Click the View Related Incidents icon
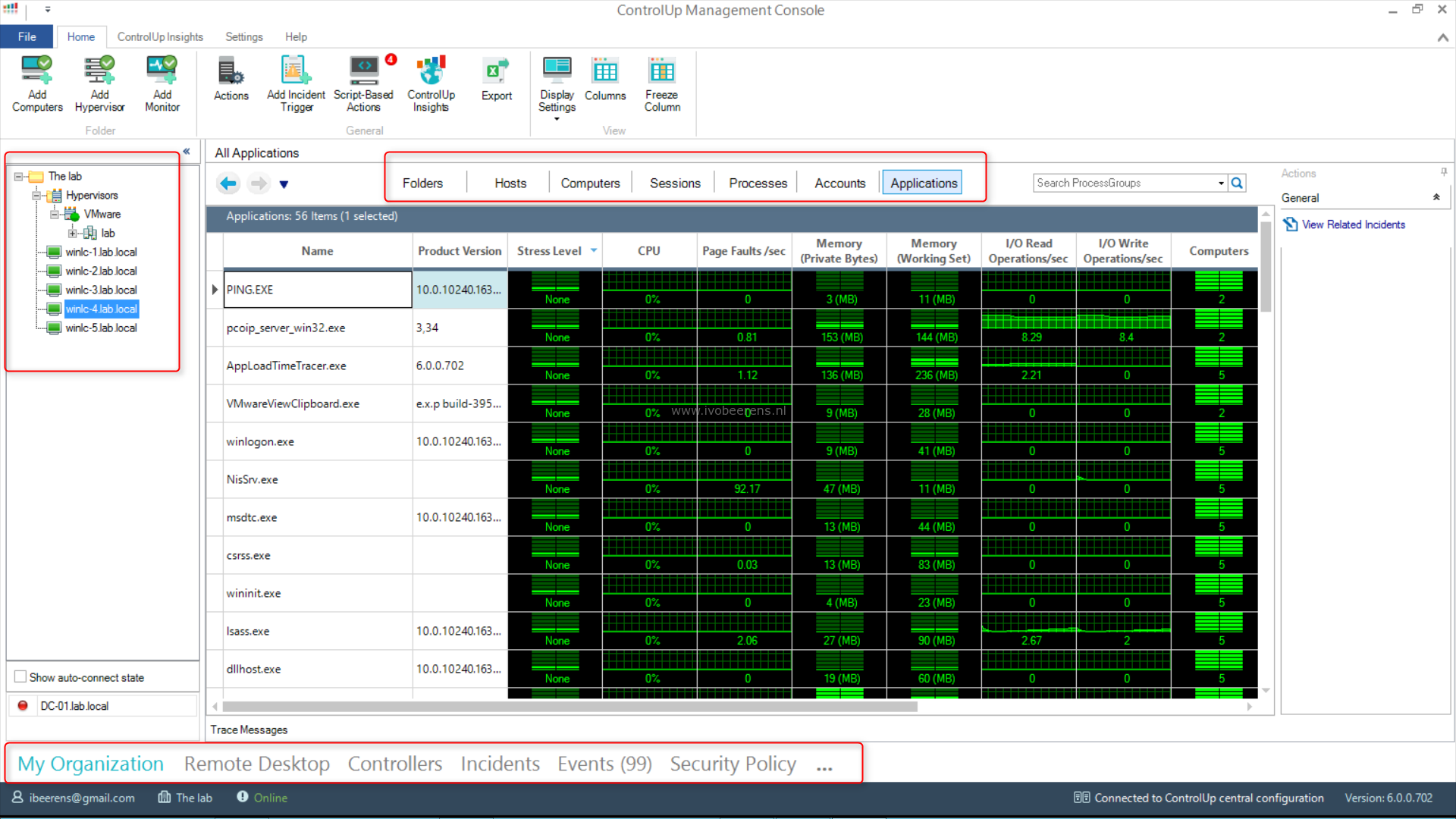Screen dimensions: 1456x819 (1290, 224)
